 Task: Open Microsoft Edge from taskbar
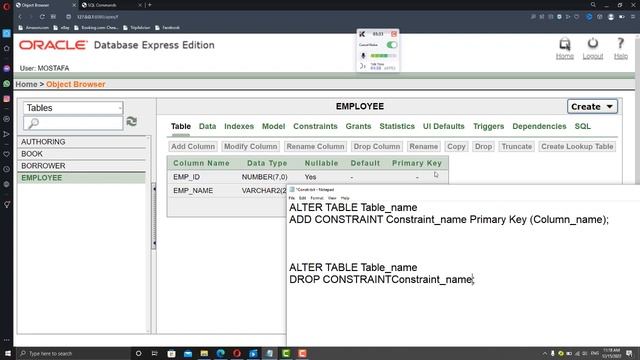(220, 353)
